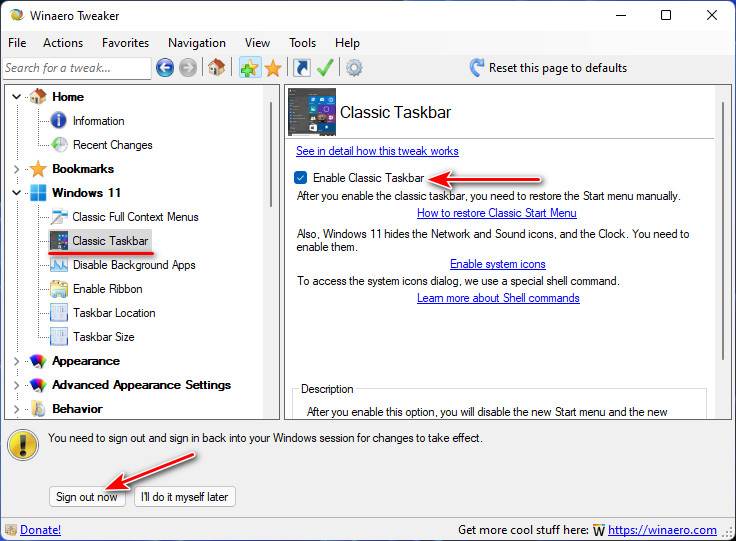The image size is (736, 541).
Task: Click the Home house icon in tree
Action: coord(38,96)
